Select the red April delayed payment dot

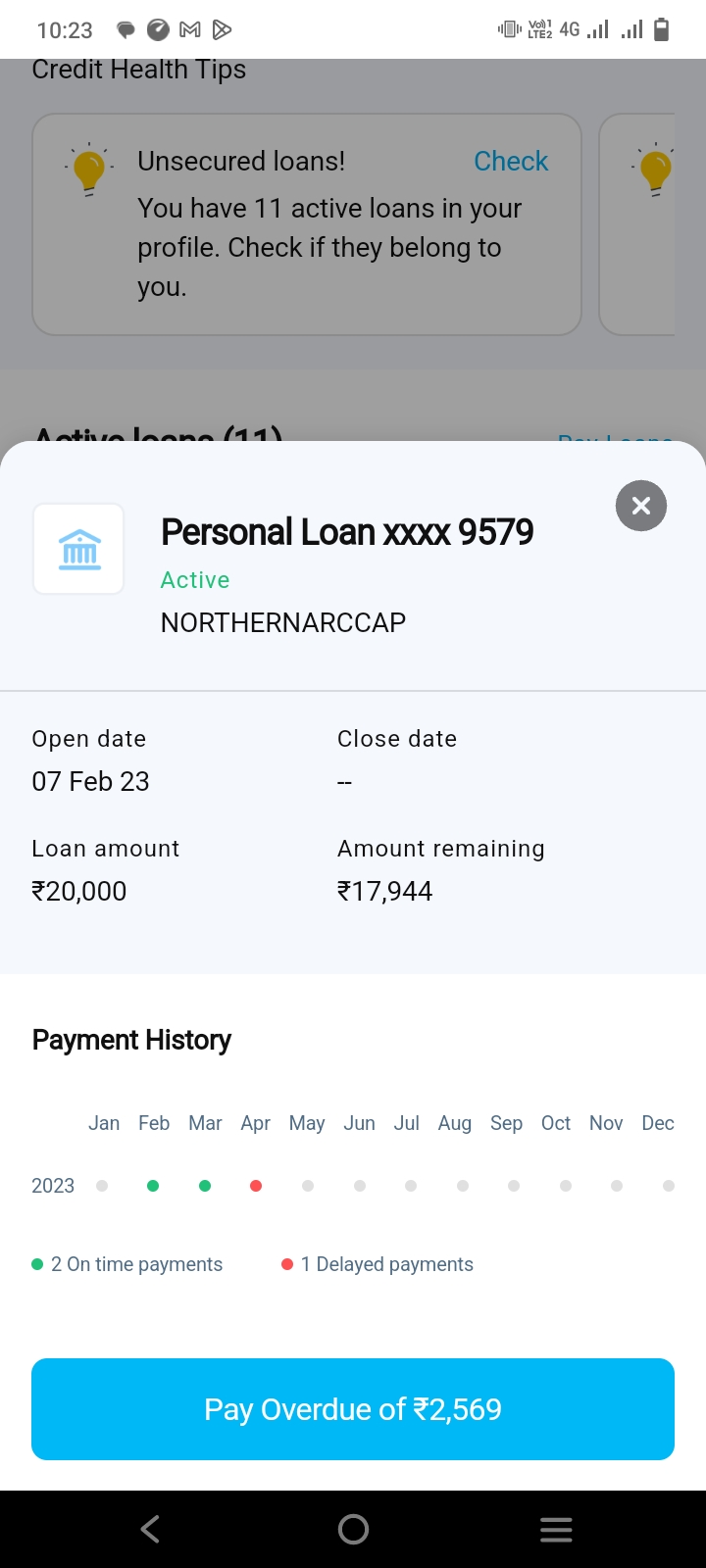pyautogui.click(x=256, y=1186)
